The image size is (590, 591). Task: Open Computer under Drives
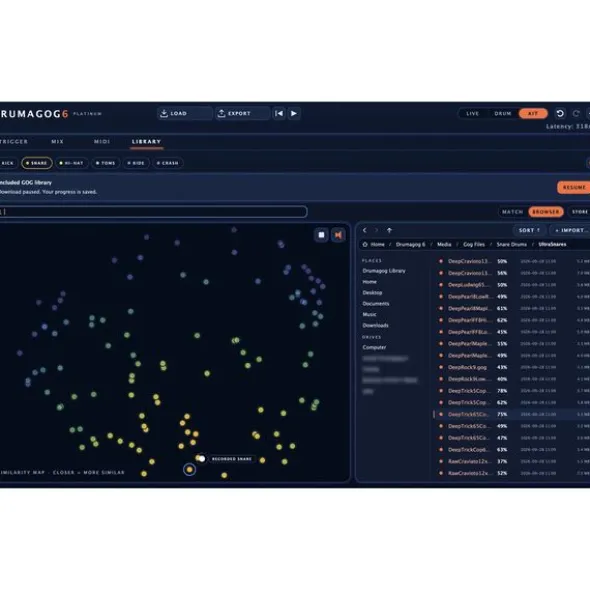(x=374, y=347)
